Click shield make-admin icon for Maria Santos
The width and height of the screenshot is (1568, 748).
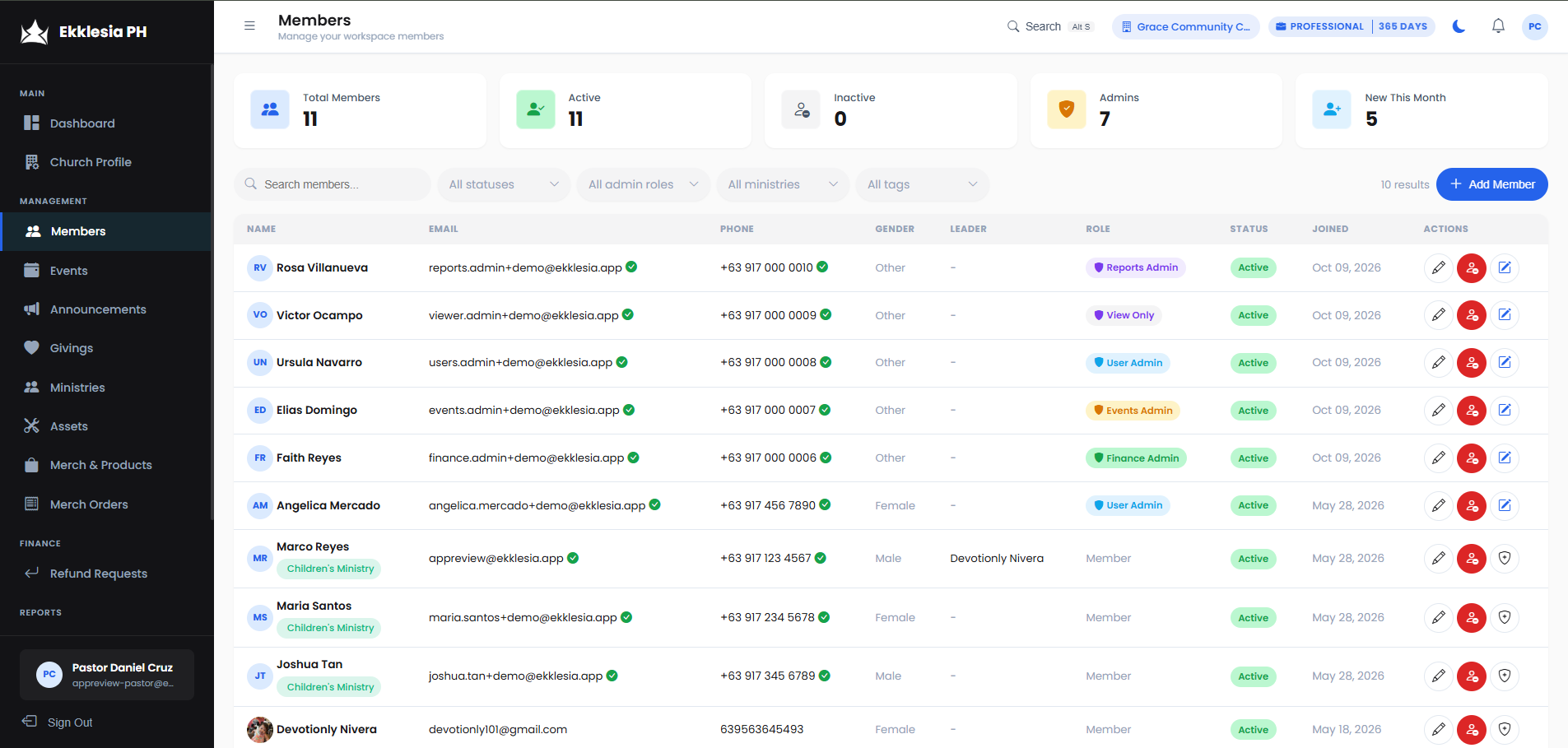pyautogui.click(x=1505, y=617)
